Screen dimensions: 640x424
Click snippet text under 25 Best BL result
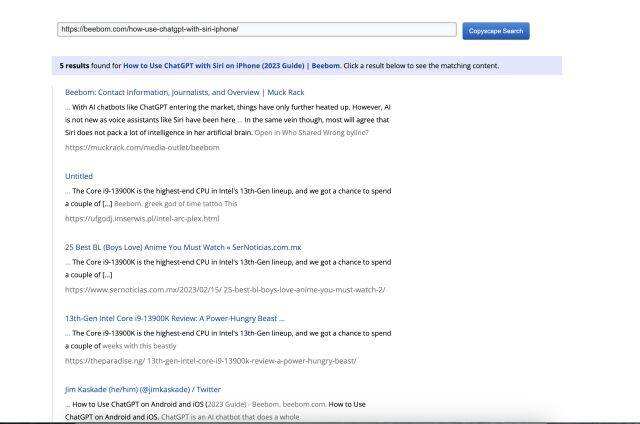click(x=228, y=267)
